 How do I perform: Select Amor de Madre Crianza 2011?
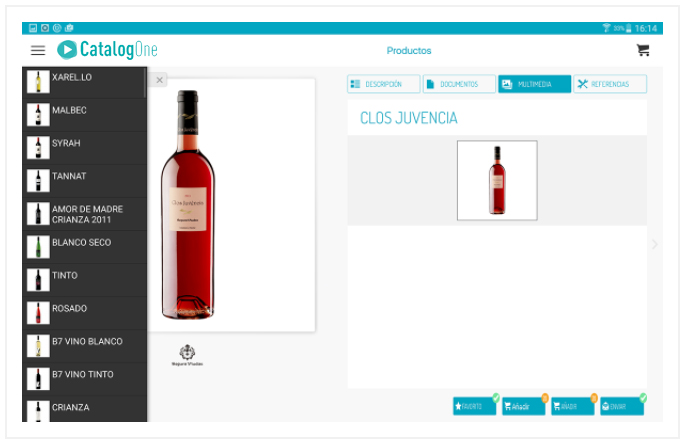tap(84, 214)
